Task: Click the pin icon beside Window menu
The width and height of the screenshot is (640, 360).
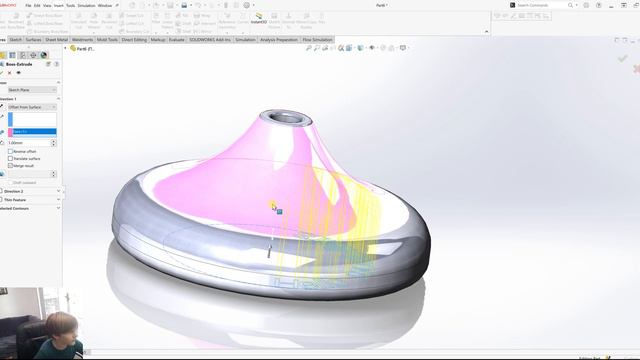Action: tap(118, 6)
